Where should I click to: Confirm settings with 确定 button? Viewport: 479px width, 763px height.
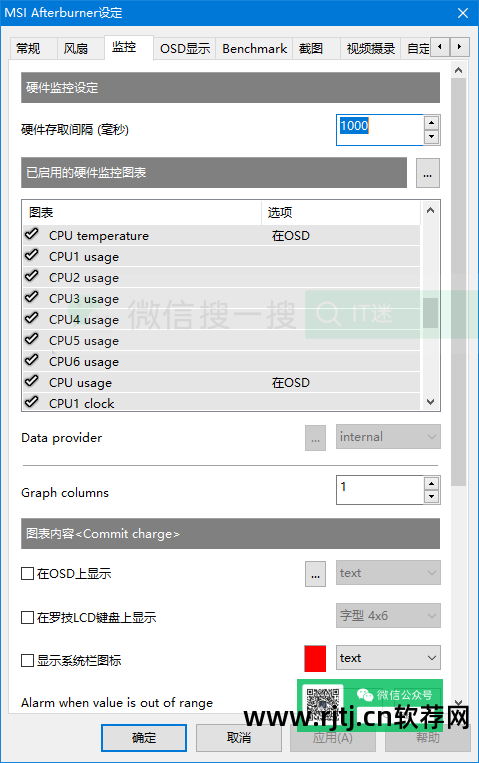[144, 738]
